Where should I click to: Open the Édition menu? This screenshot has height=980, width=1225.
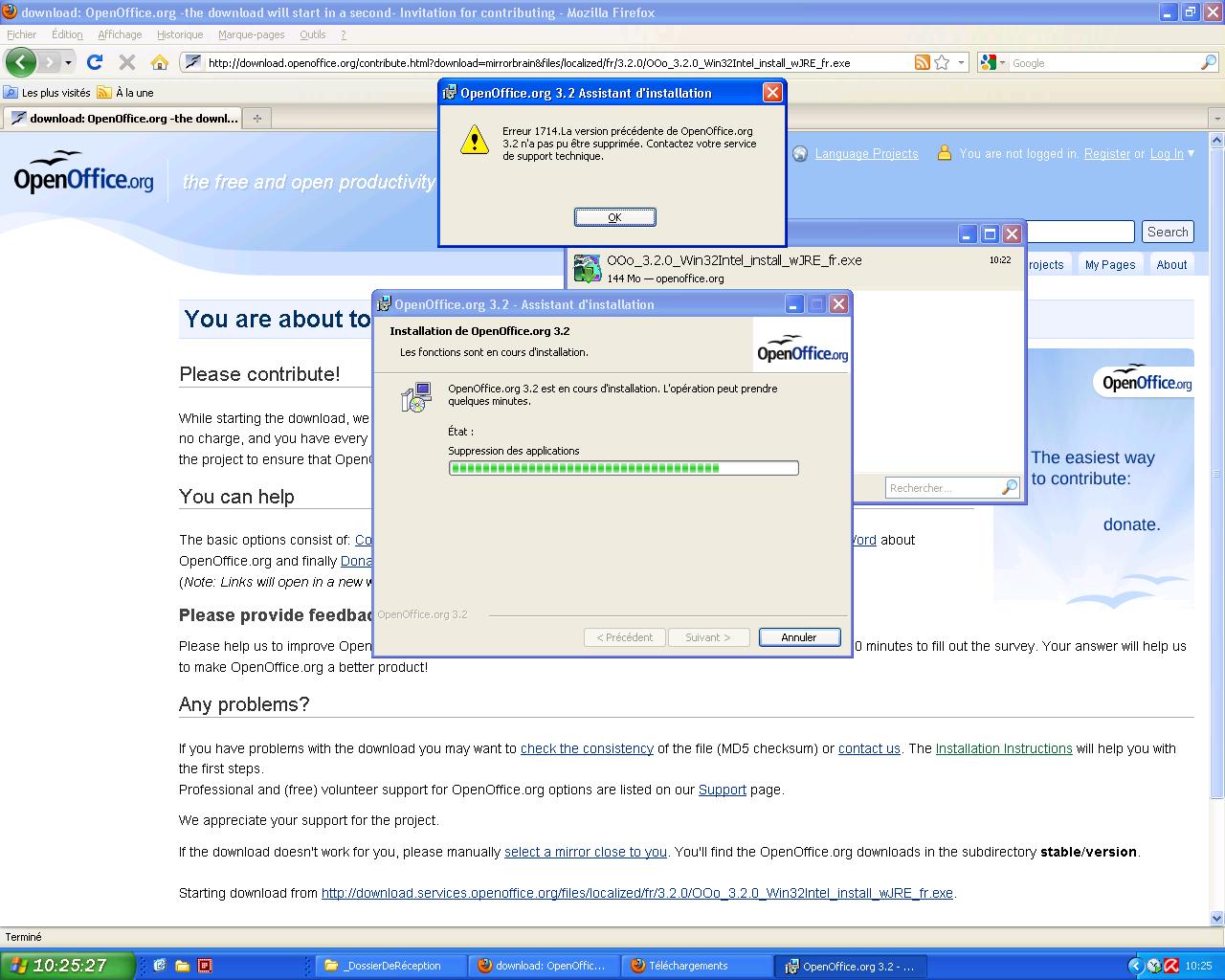(67, 34)
